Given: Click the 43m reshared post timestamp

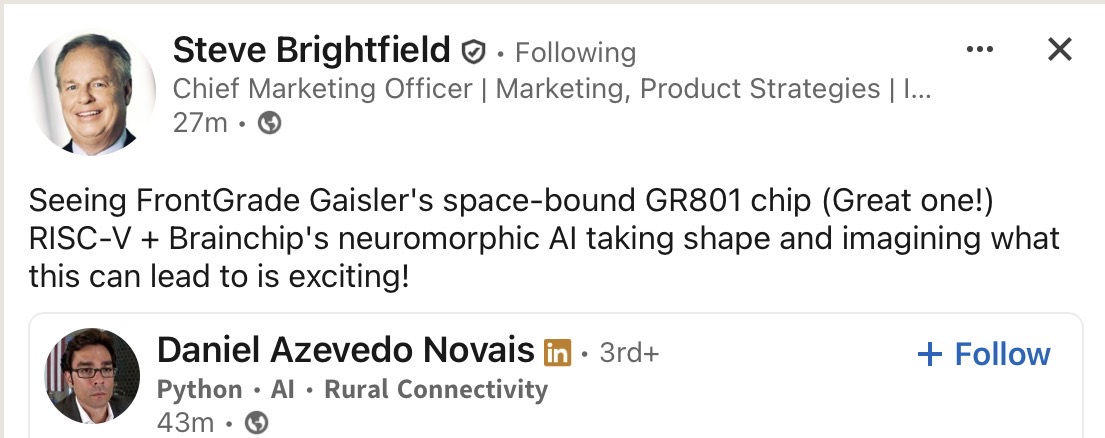Looking at the screenshot, I should point(185,423).
